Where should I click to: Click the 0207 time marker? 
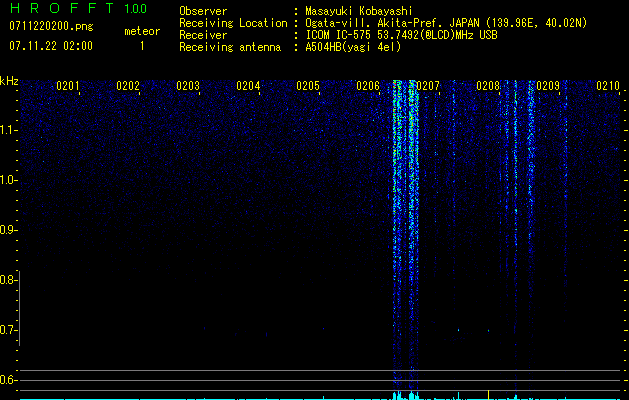(428, 86)
